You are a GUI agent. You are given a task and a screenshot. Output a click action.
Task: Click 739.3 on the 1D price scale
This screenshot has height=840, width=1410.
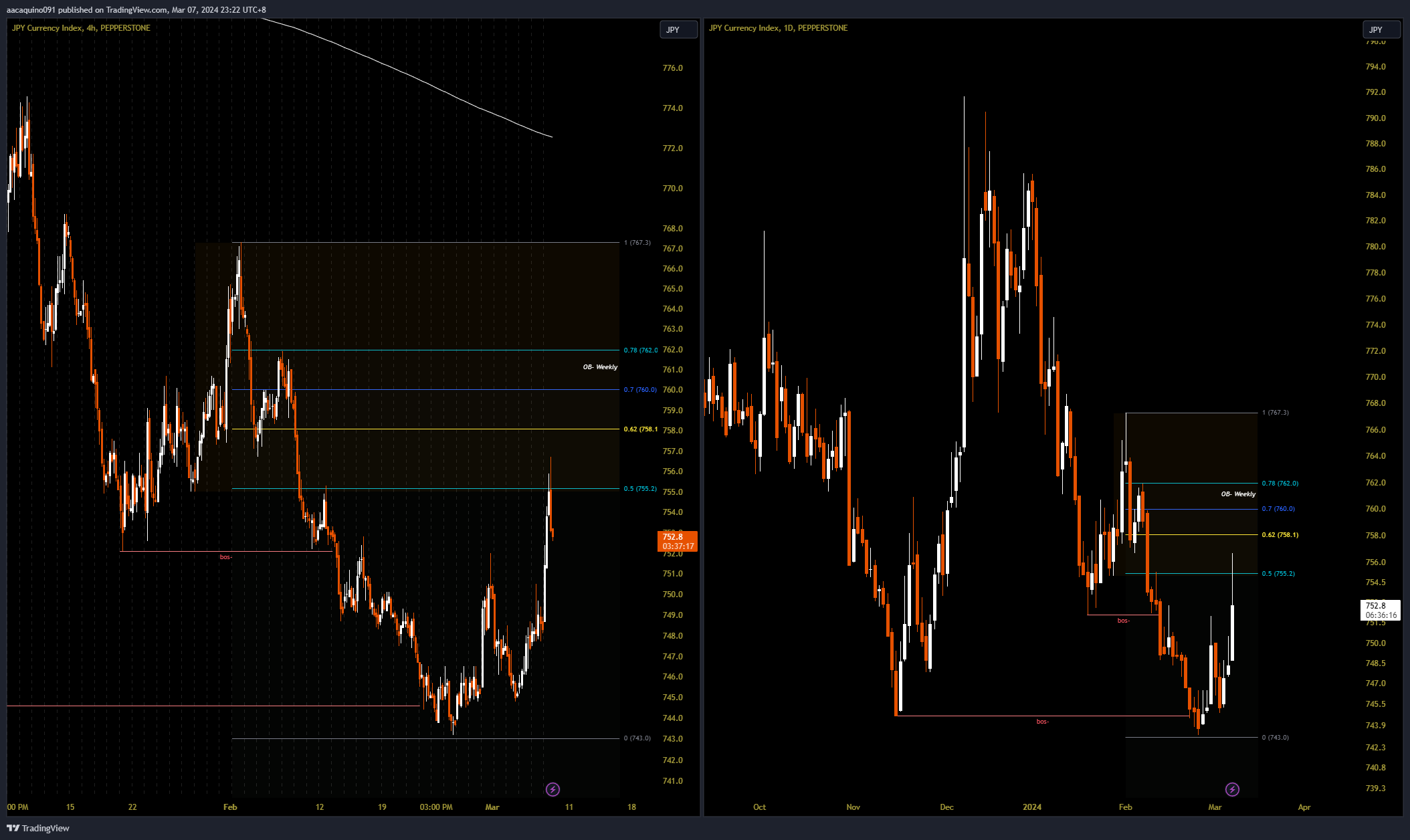point(1375,789)
